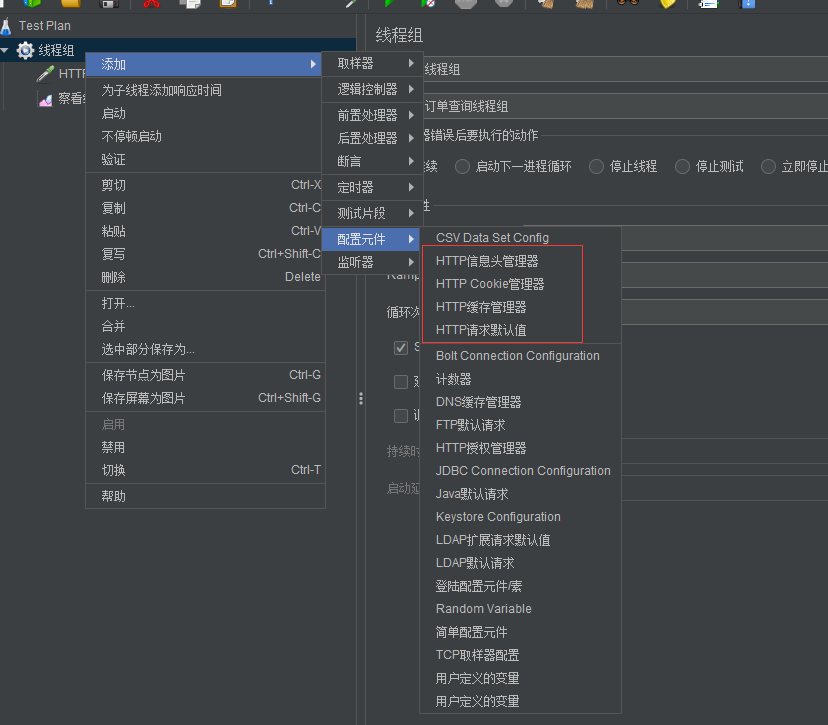Choose 保存屏幕为图片 menu entry
This screenshot has height=725, width=828.
(x=205, y=398)
